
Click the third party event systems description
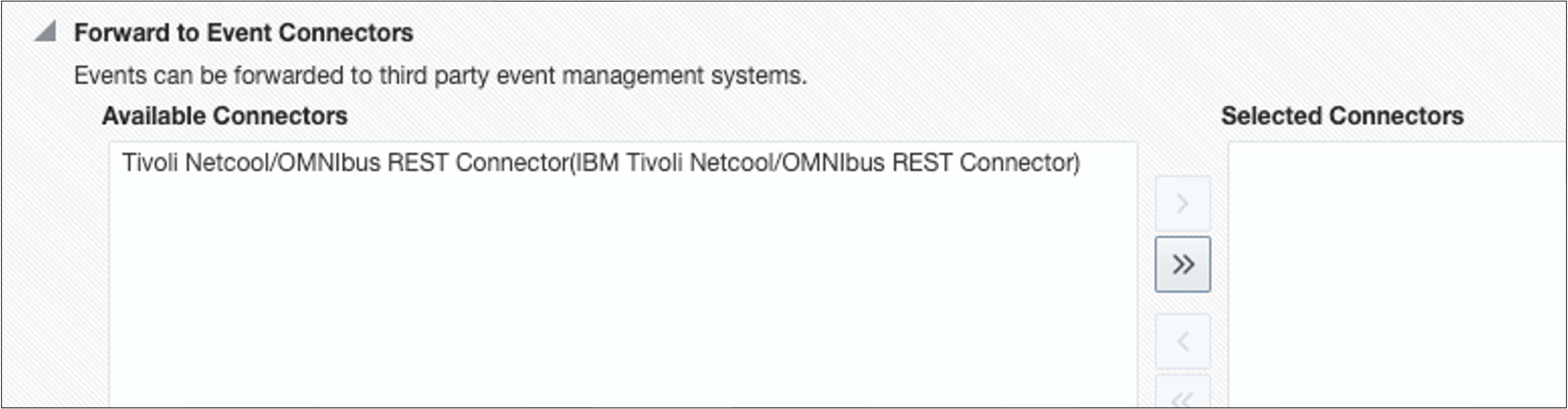pyautogui.click(x=440, y=76)
